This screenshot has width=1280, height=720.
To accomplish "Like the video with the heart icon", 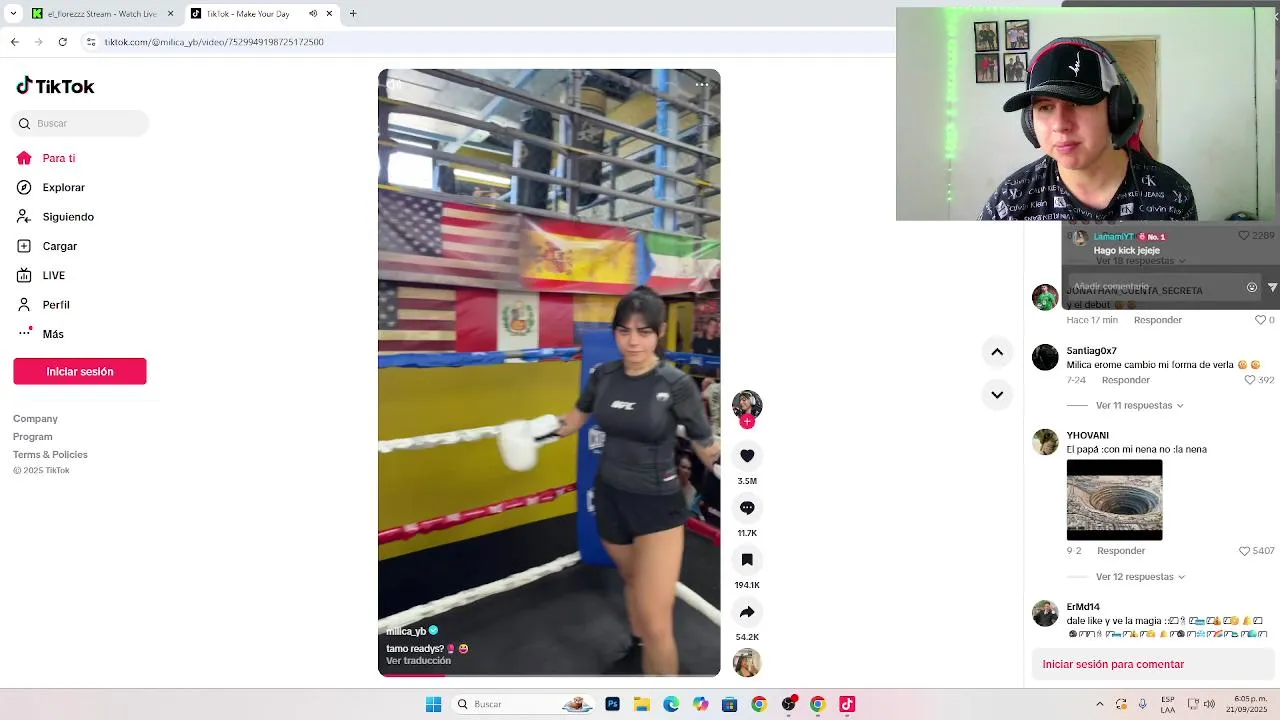I will click(747, 456).
